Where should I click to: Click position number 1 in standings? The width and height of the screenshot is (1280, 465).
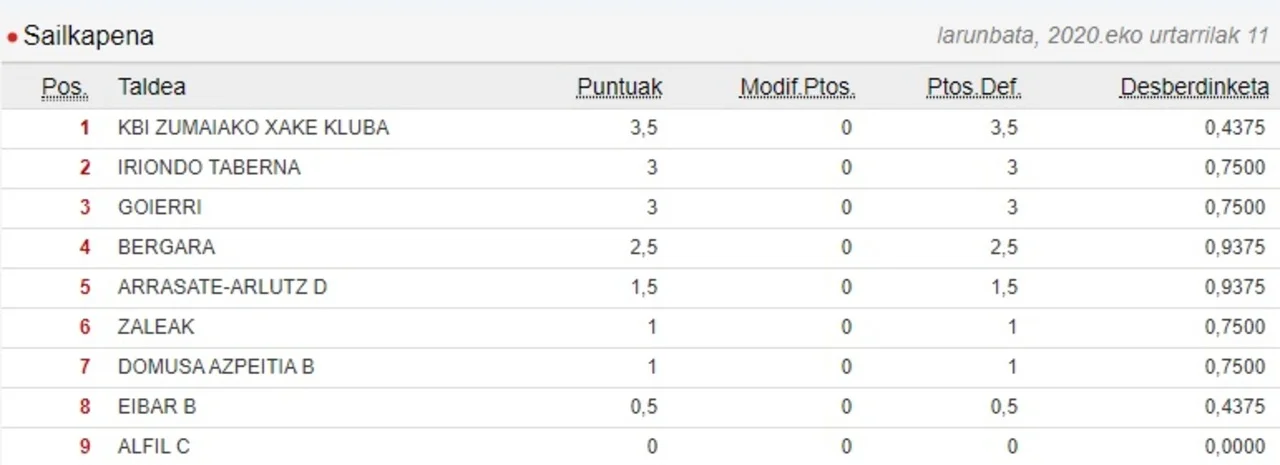(85, 128)
